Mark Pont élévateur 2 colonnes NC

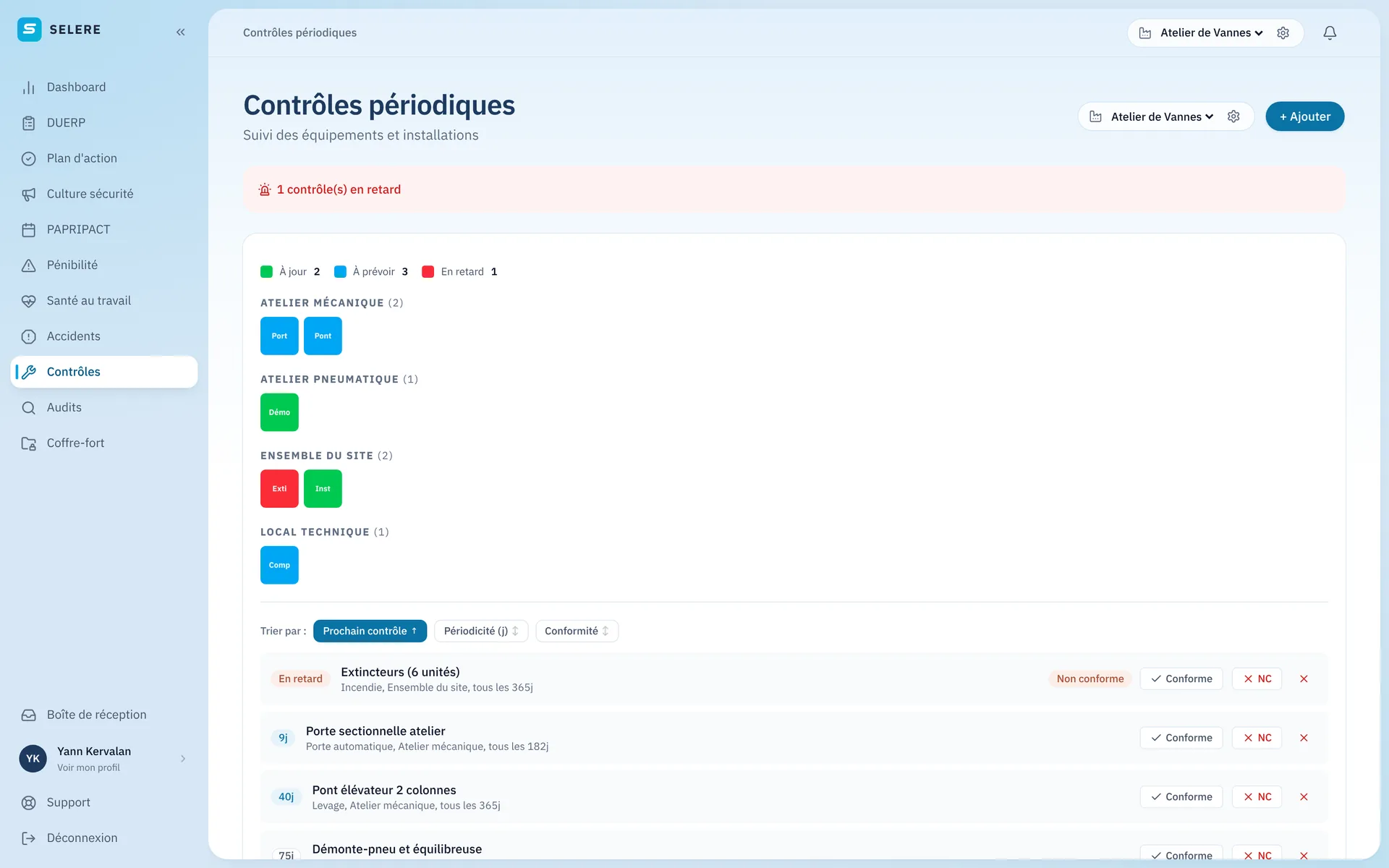coord(1257,796)
